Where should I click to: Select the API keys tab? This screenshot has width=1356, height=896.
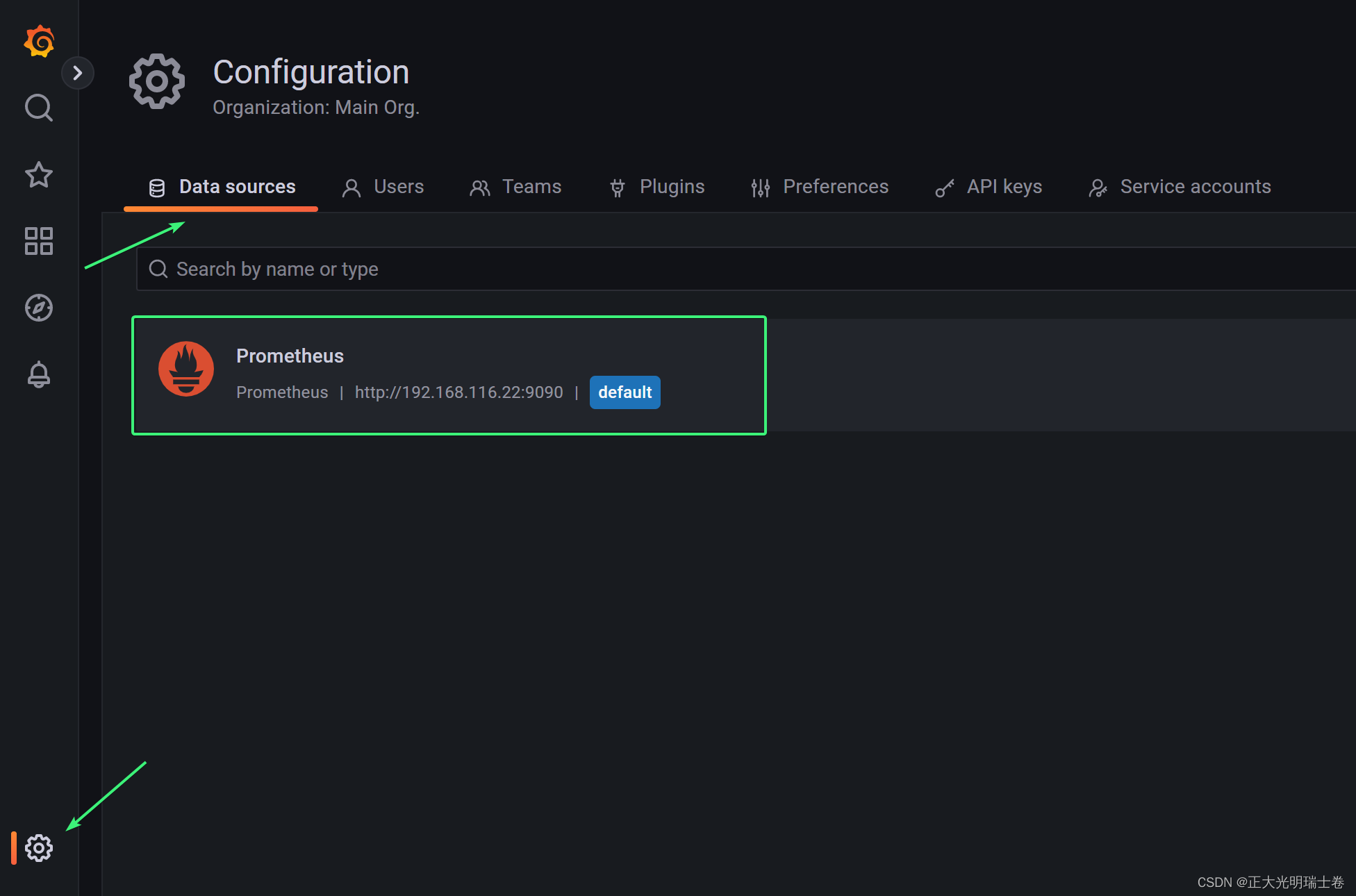point(989,187)
